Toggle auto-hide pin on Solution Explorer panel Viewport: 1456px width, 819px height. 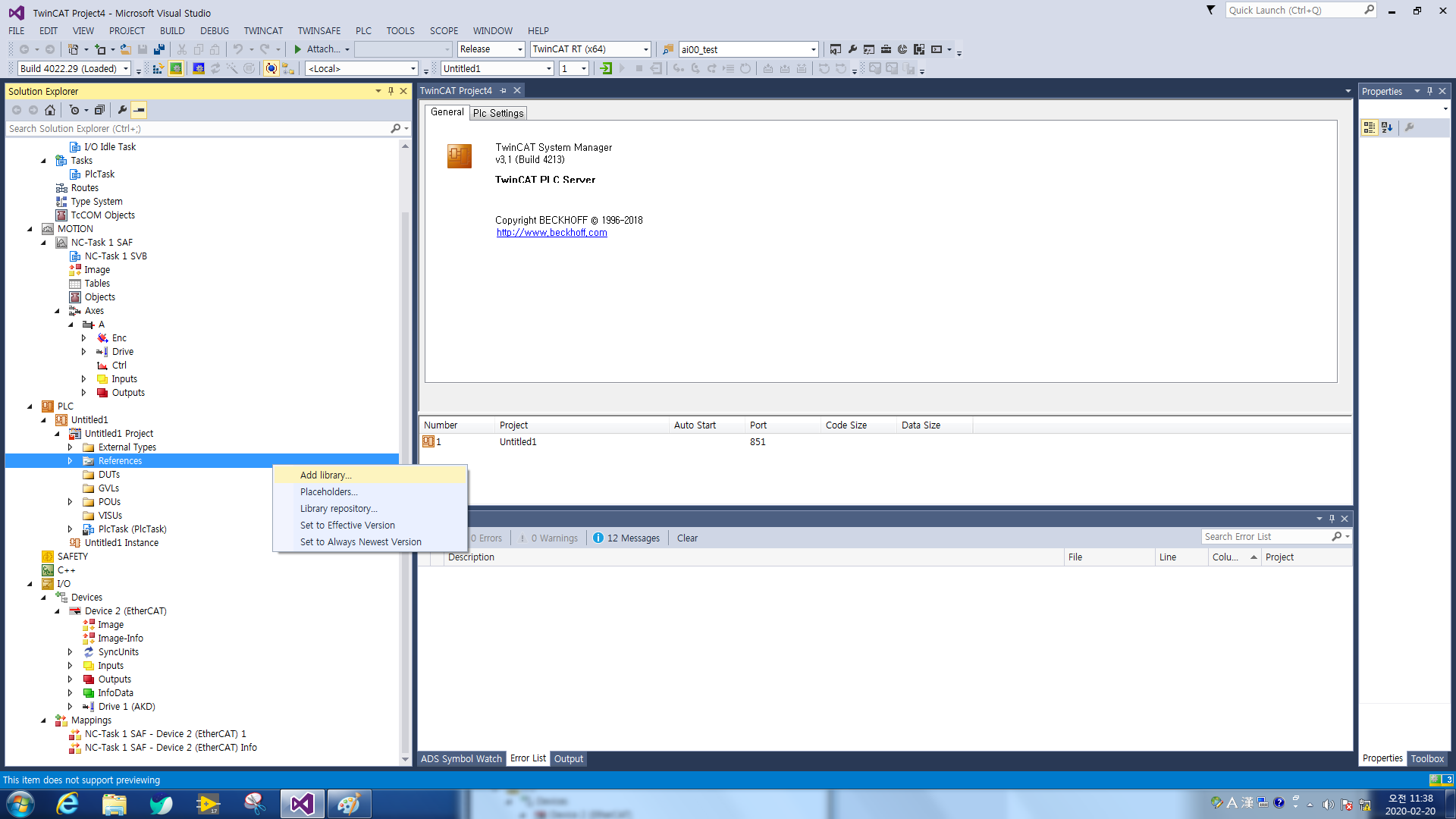(391, 91)
